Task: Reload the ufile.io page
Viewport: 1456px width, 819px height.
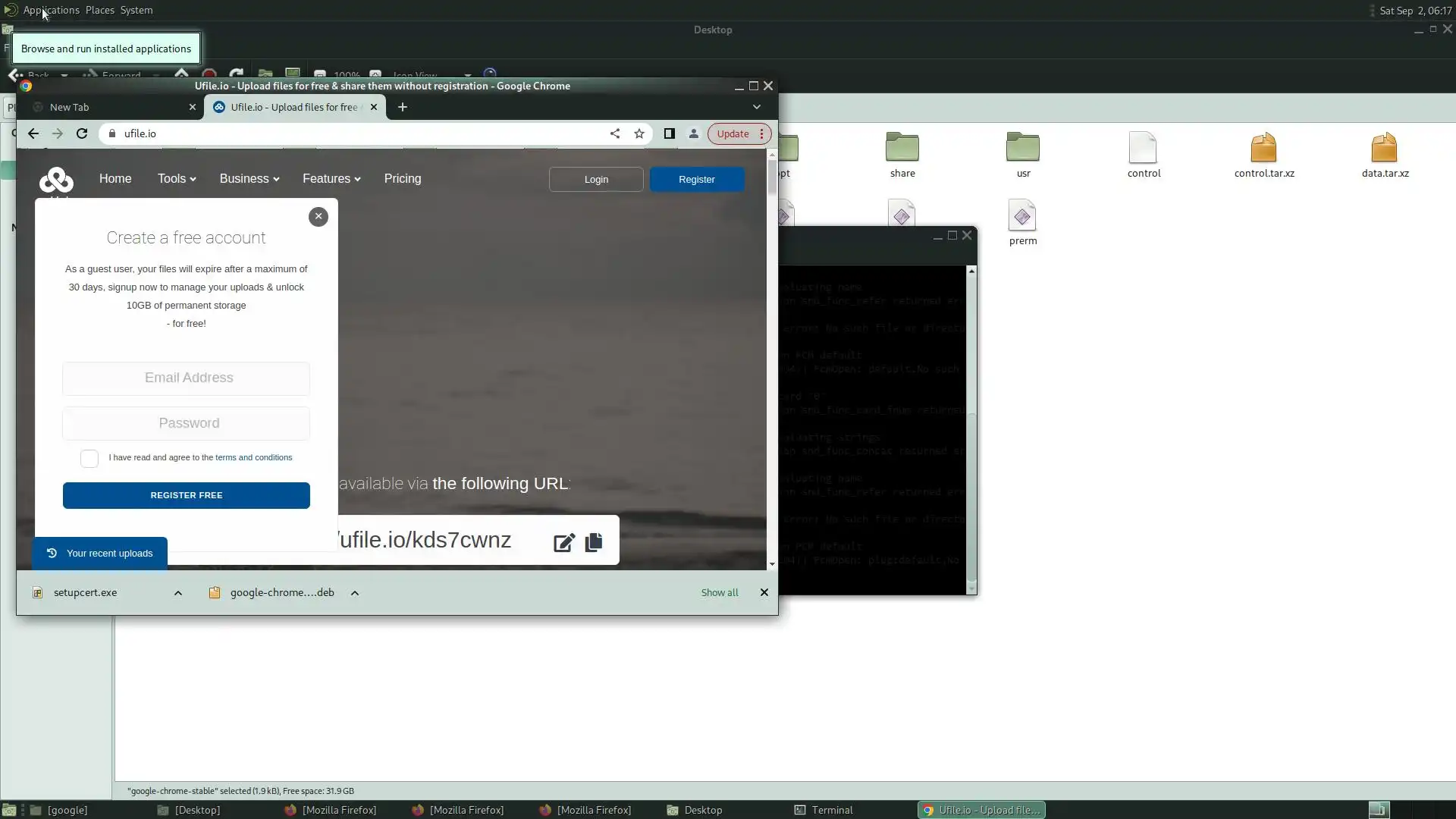Action: pos(82,133)
